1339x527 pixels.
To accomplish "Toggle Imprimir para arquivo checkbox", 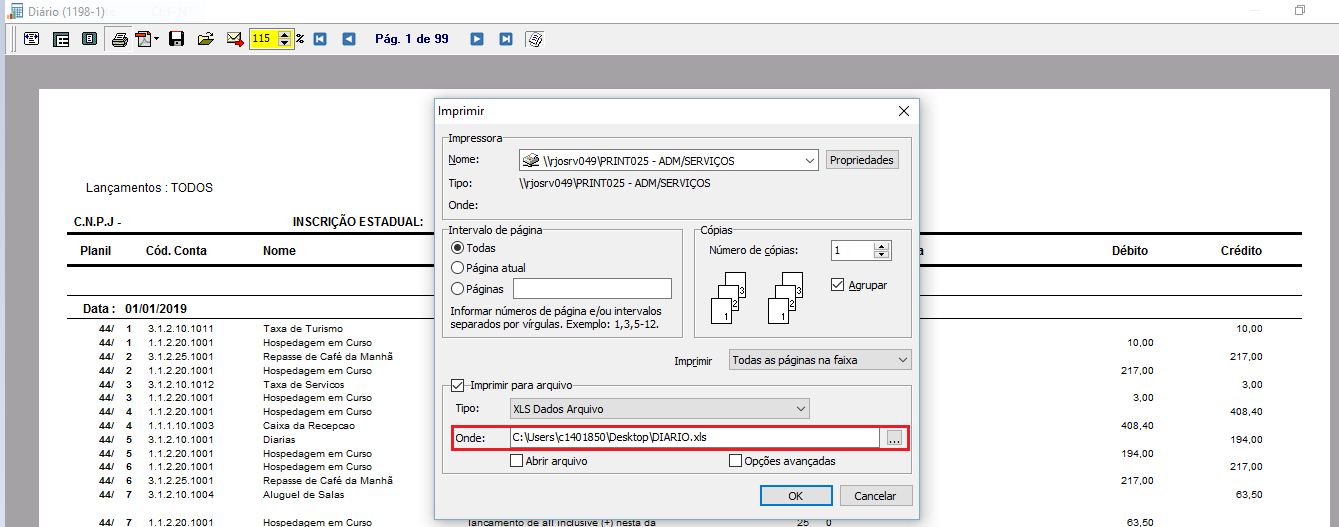I will (x=458, y=385).
